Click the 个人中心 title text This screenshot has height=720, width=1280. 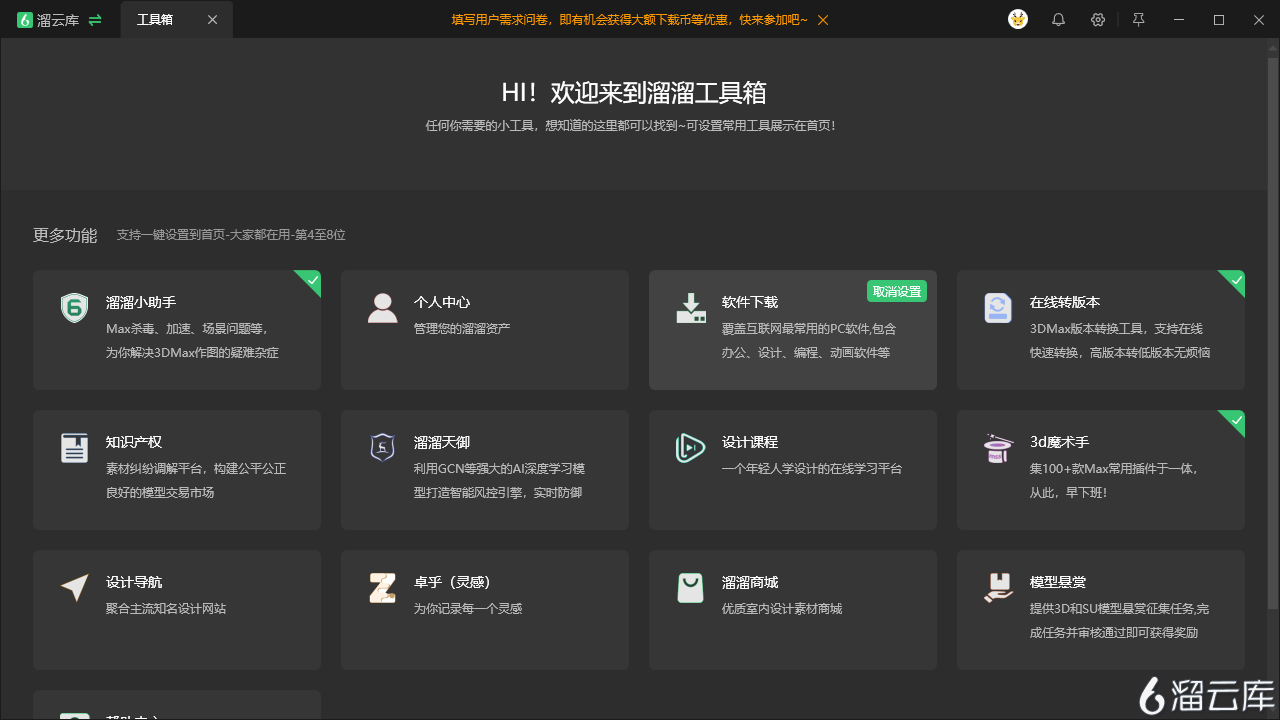[442, 302]
